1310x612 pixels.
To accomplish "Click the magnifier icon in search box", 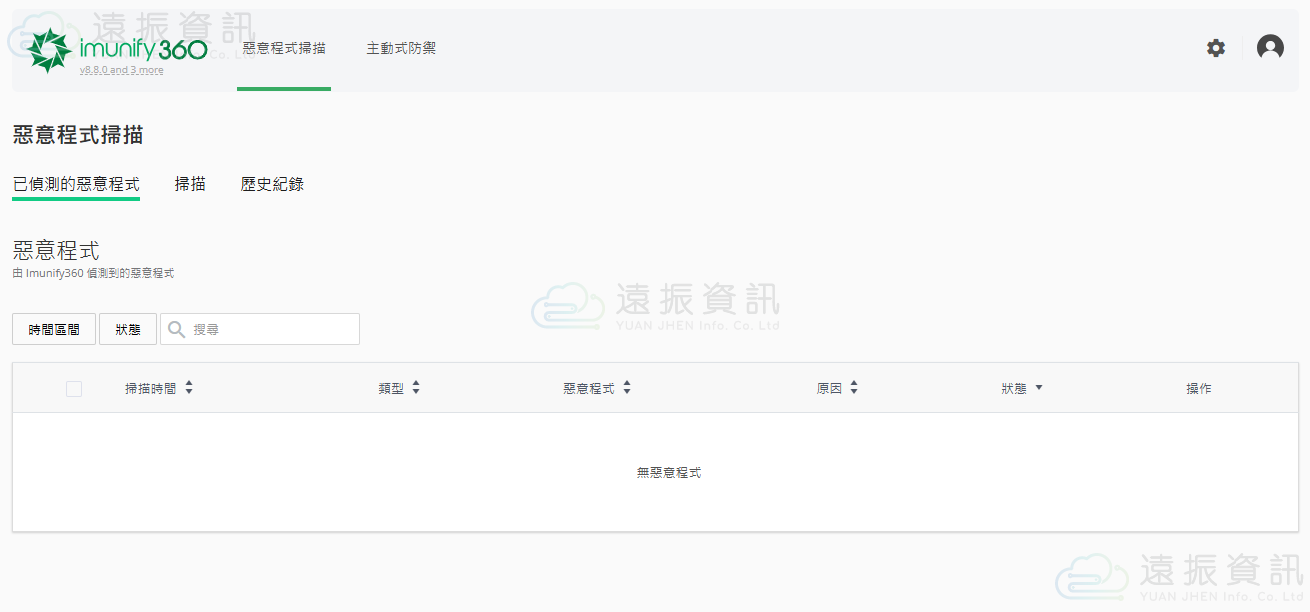I will pyautogui.click(x=177, y=329).
